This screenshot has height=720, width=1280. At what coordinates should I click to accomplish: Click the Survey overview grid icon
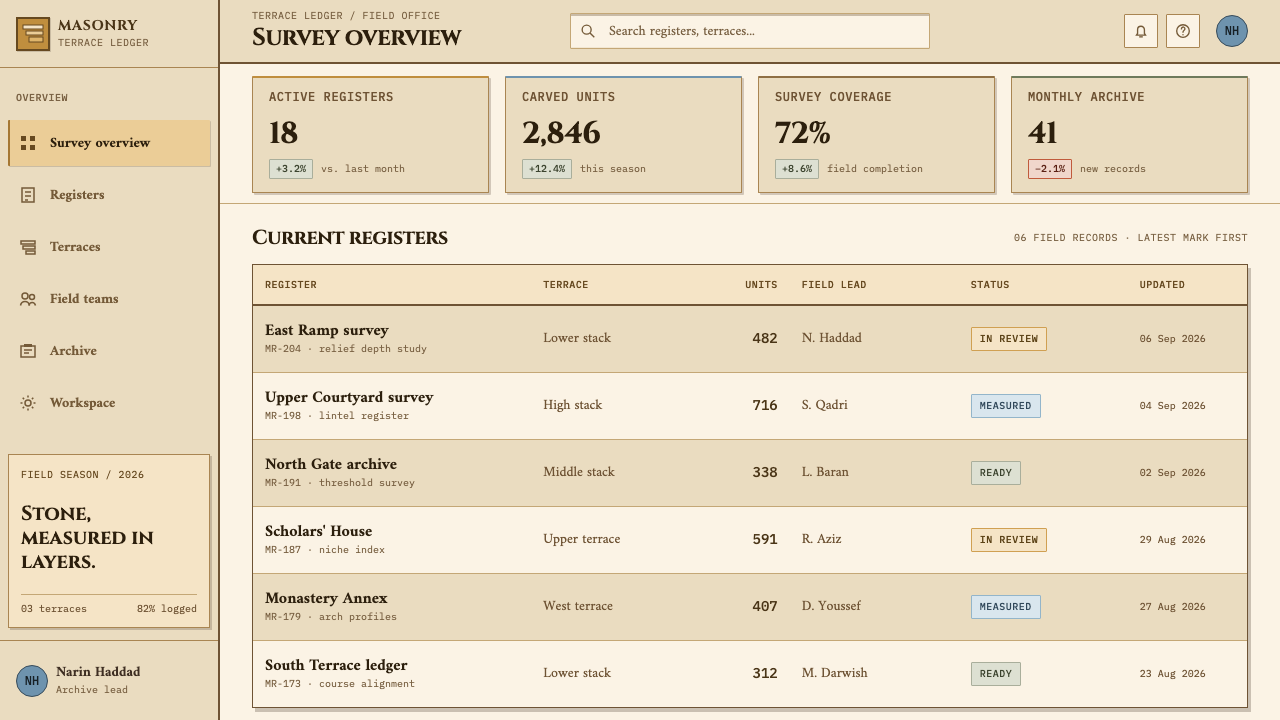(28, 143)
